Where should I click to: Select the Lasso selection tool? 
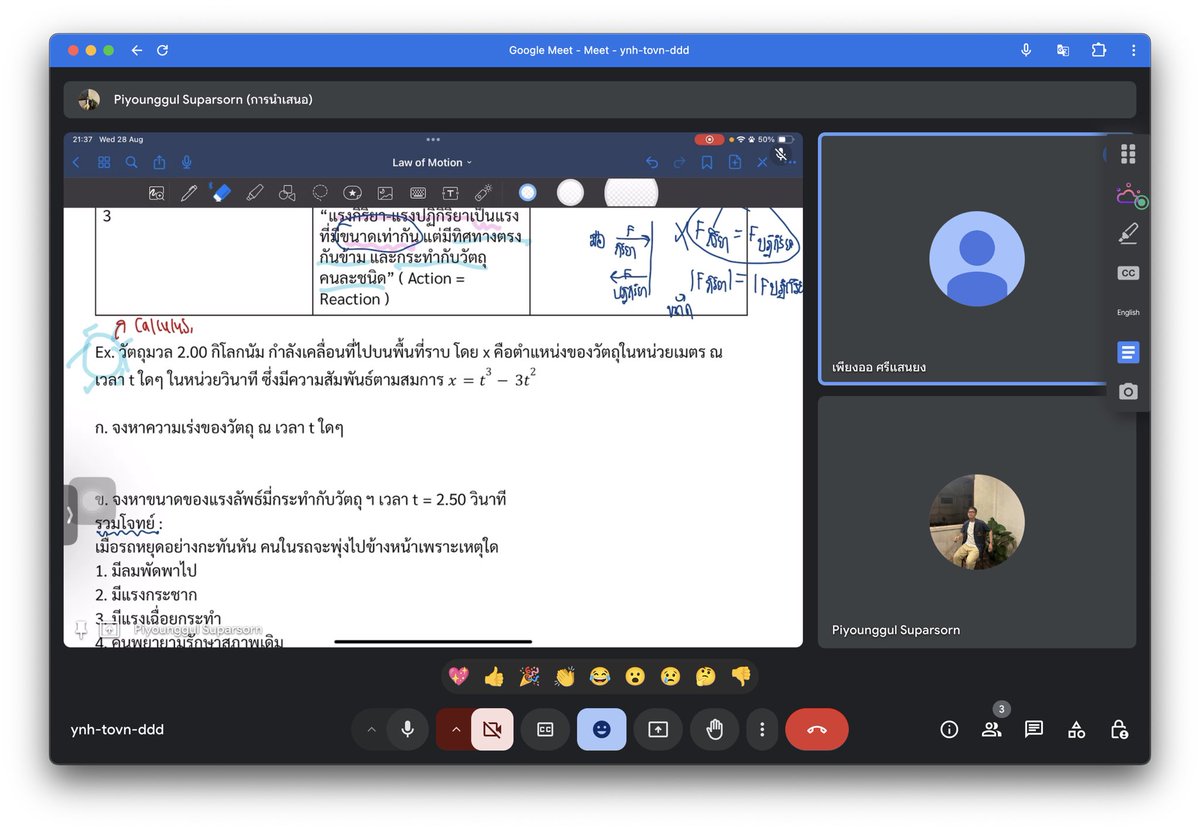coord(320,193)
